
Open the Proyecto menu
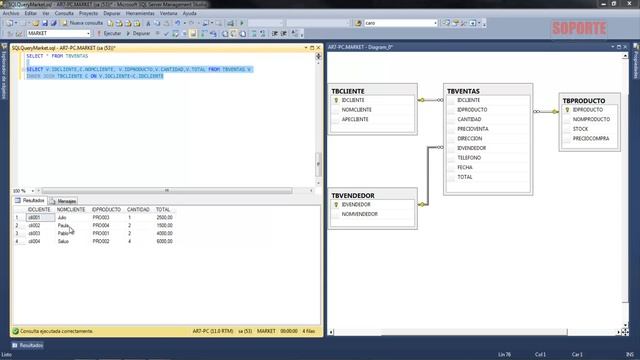(89, 13)
